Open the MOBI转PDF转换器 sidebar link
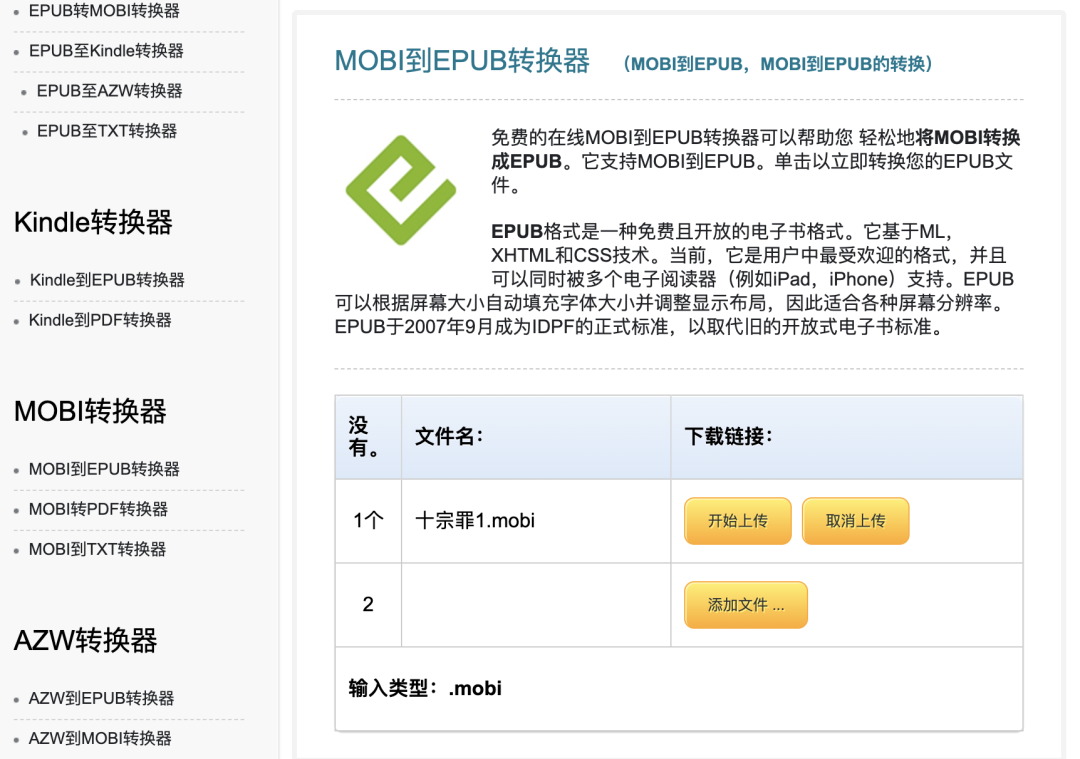This screenshot has width=1080, height=759. [x=97, y=509]
